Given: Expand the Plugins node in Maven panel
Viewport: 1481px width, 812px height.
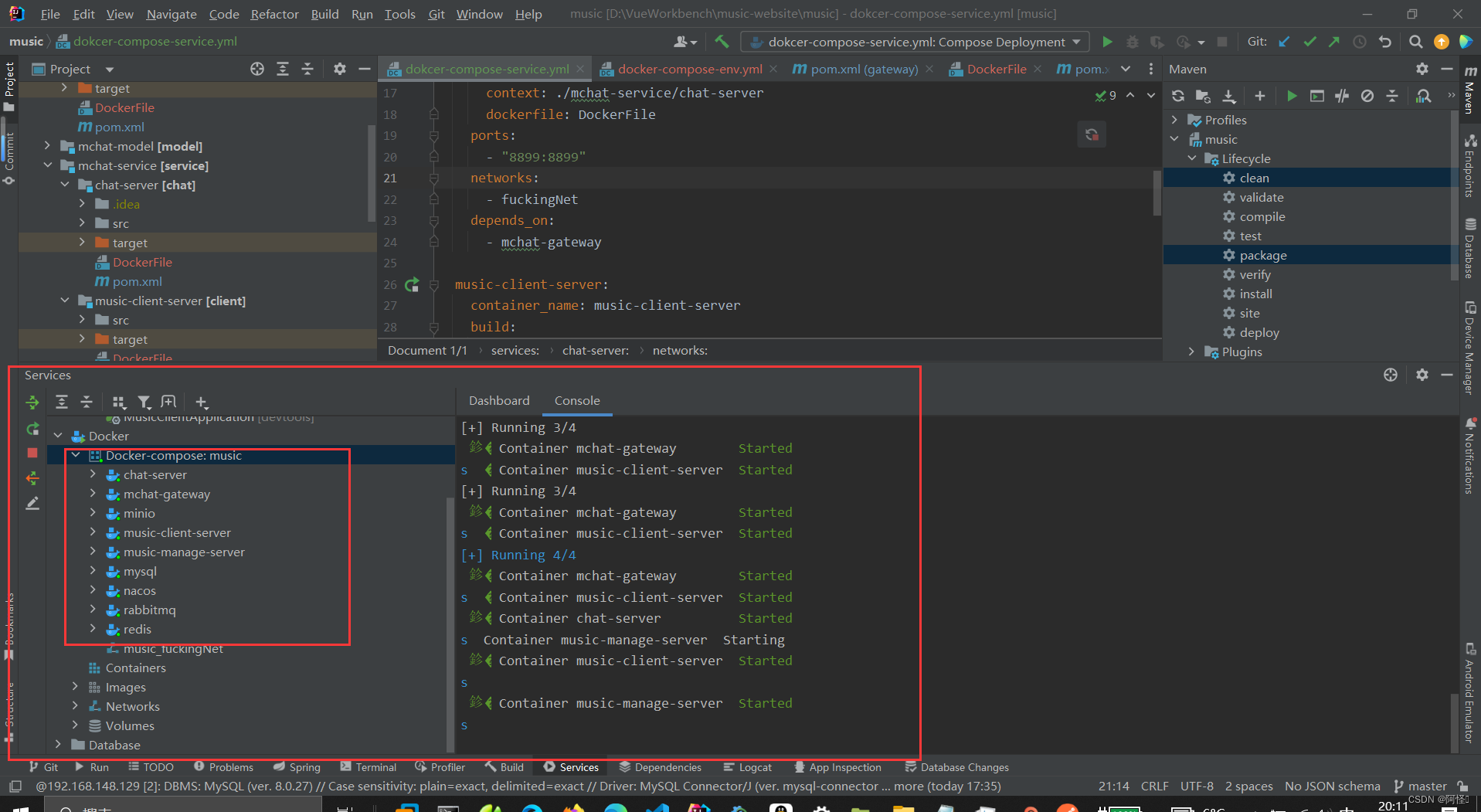Looking at the screenshot, I should pos(1192,352).
